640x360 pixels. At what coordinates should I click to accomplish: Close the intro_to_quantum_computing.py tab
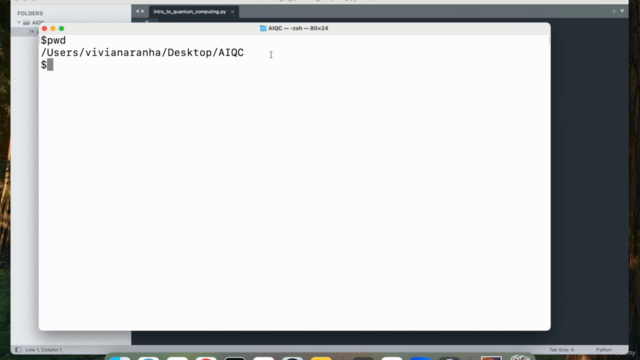click(232, 12)
